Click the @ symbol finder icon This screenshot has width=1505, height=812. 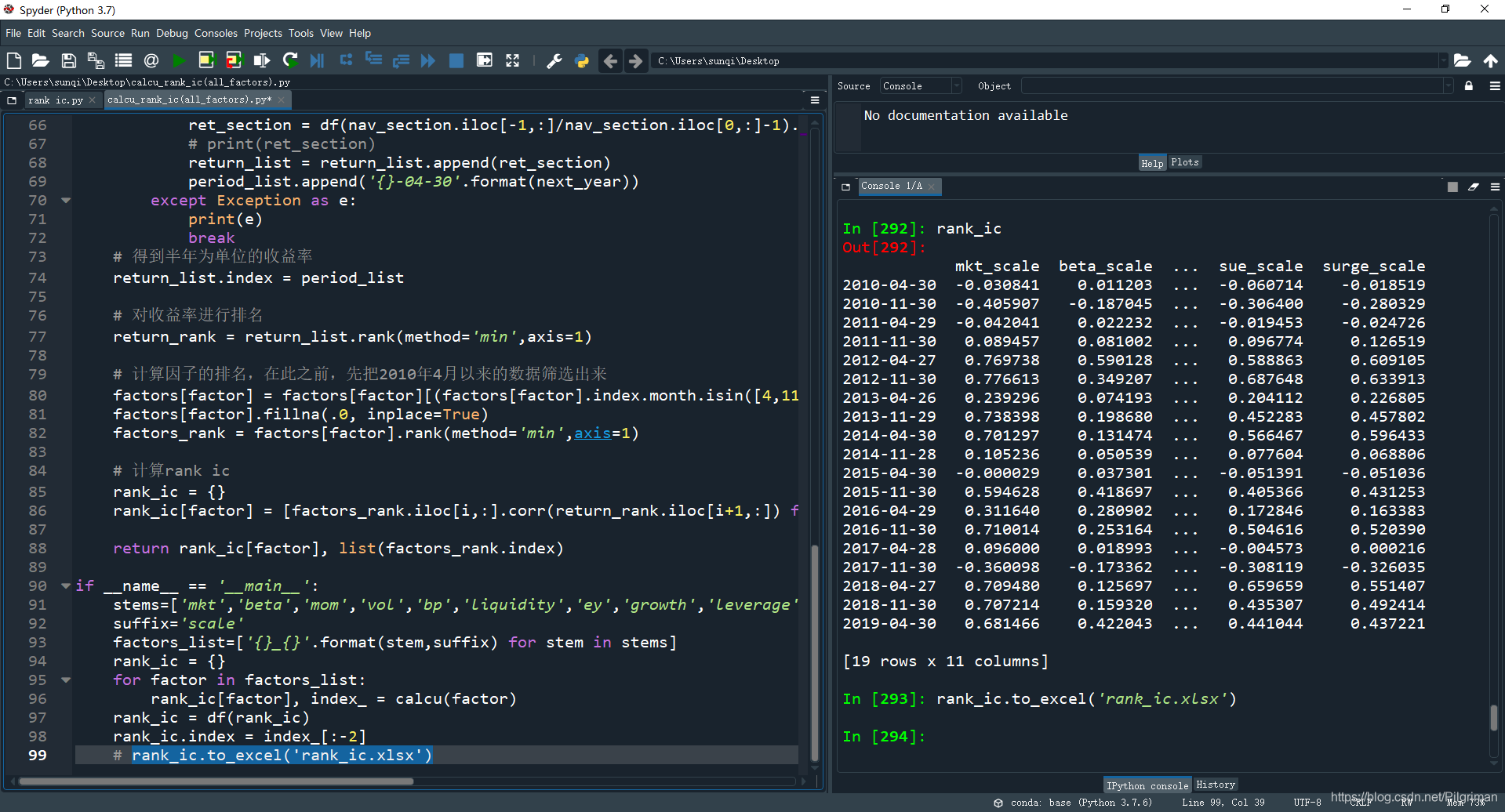pos(151,60)
